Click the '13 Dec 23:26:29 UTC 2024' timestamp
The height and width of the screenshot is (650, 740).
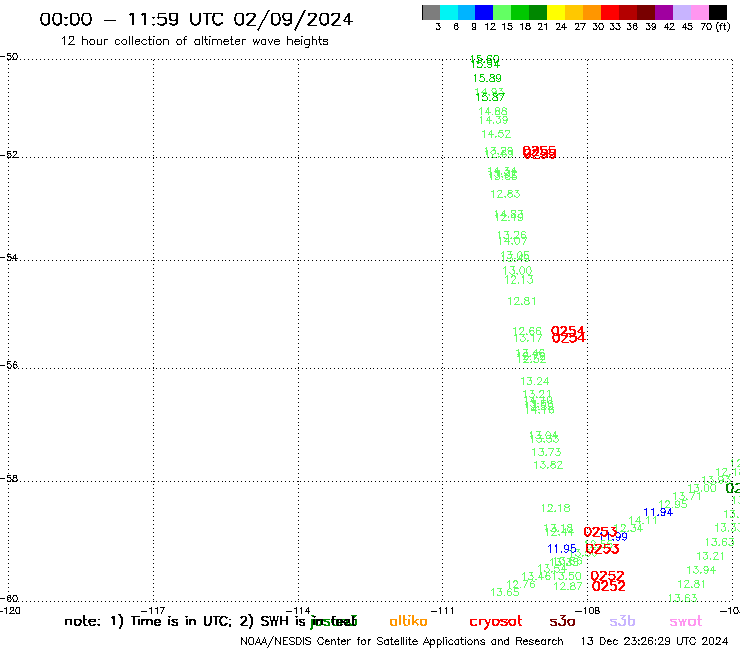[x=654, y=642]
